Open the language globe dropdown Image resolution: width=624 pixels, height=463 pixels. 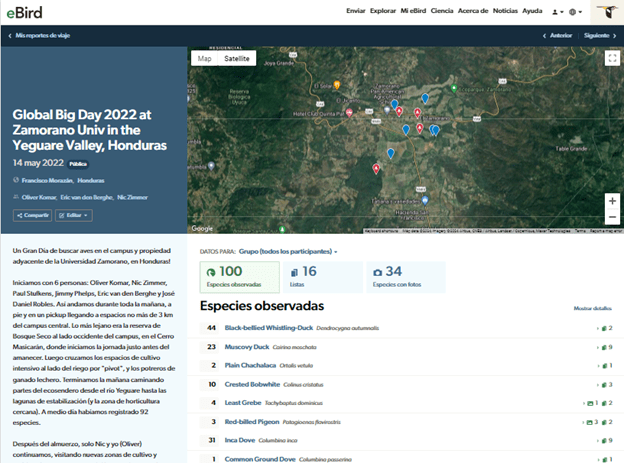click(x=575, y=12)
